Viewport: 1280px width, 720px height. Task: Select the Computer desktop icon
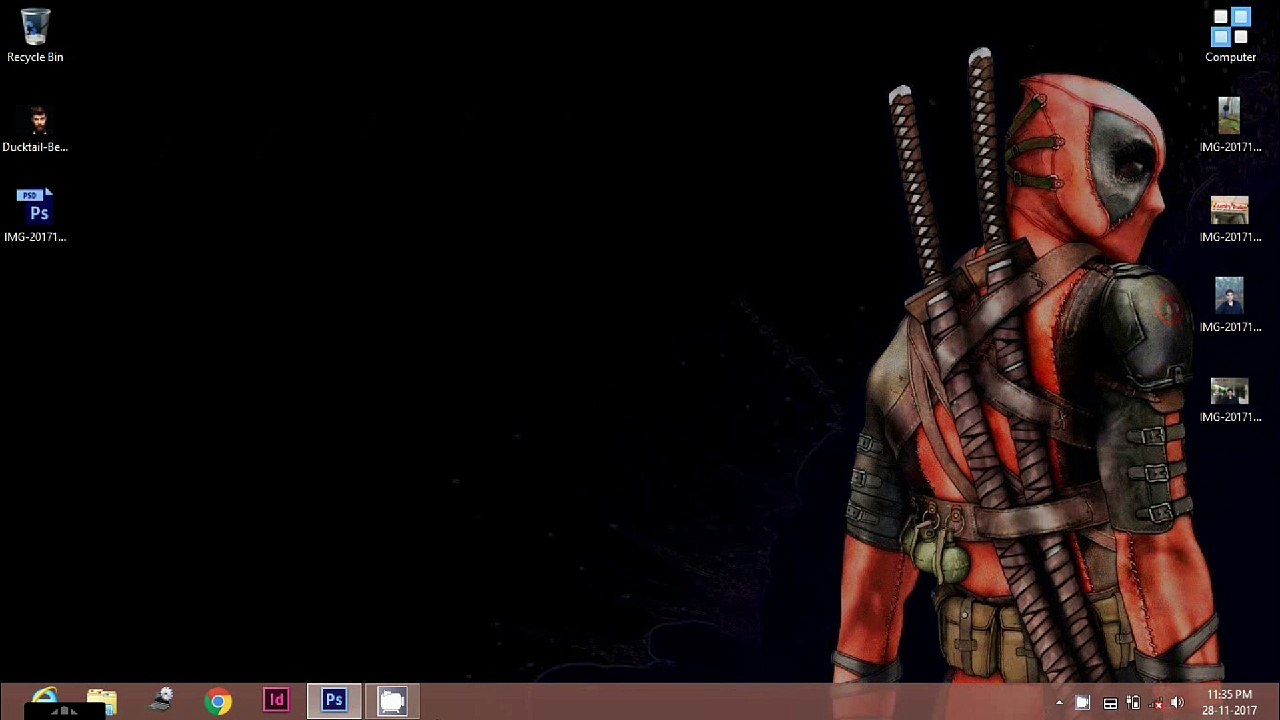pos(1230,35)
